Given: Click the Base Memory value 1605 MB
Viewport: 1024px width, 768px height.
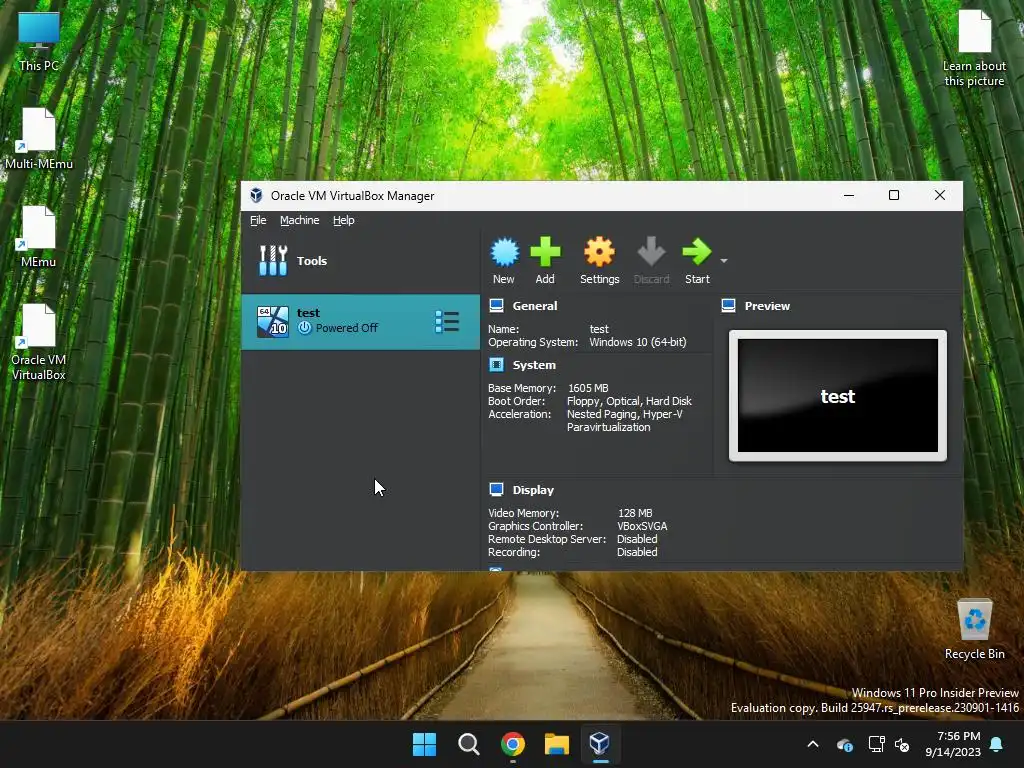Looking at the screenshot, I should point(588,388).
